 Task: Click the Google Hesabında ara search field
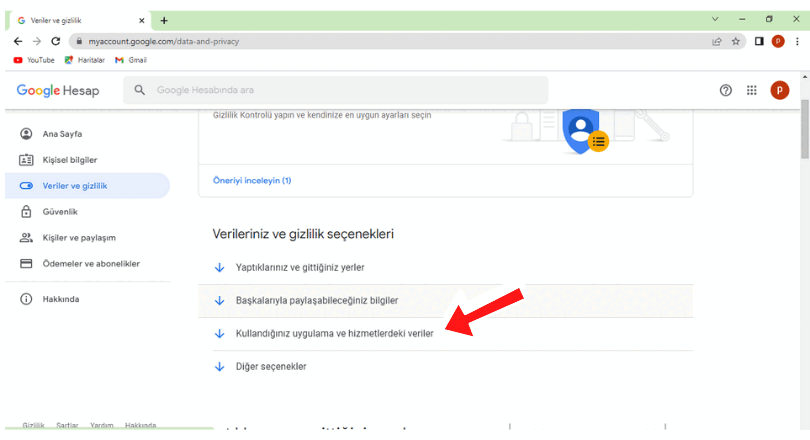point(336,90)
